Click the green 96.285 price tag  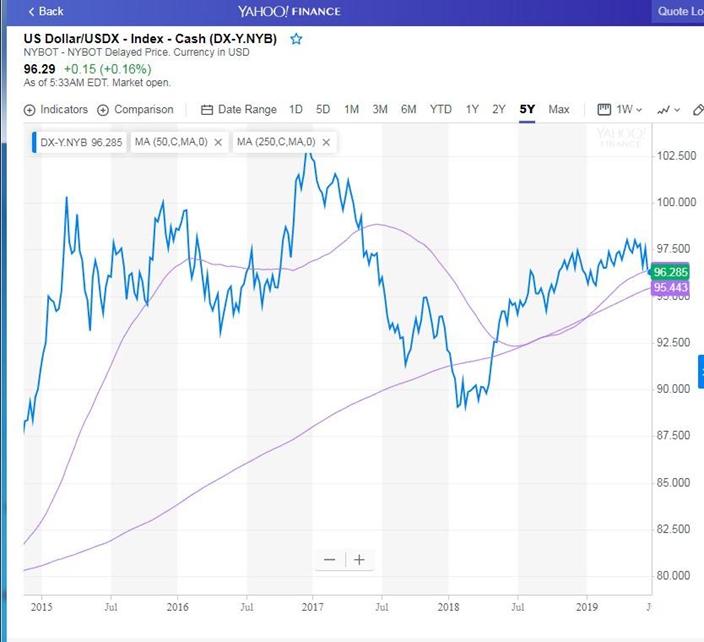(x=670, y=272)
